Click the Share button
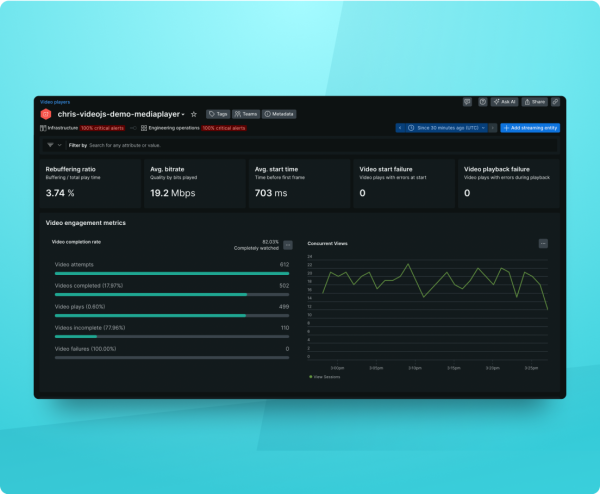The width and height of the screenshot is (600, 494). [x=534, y=102]
